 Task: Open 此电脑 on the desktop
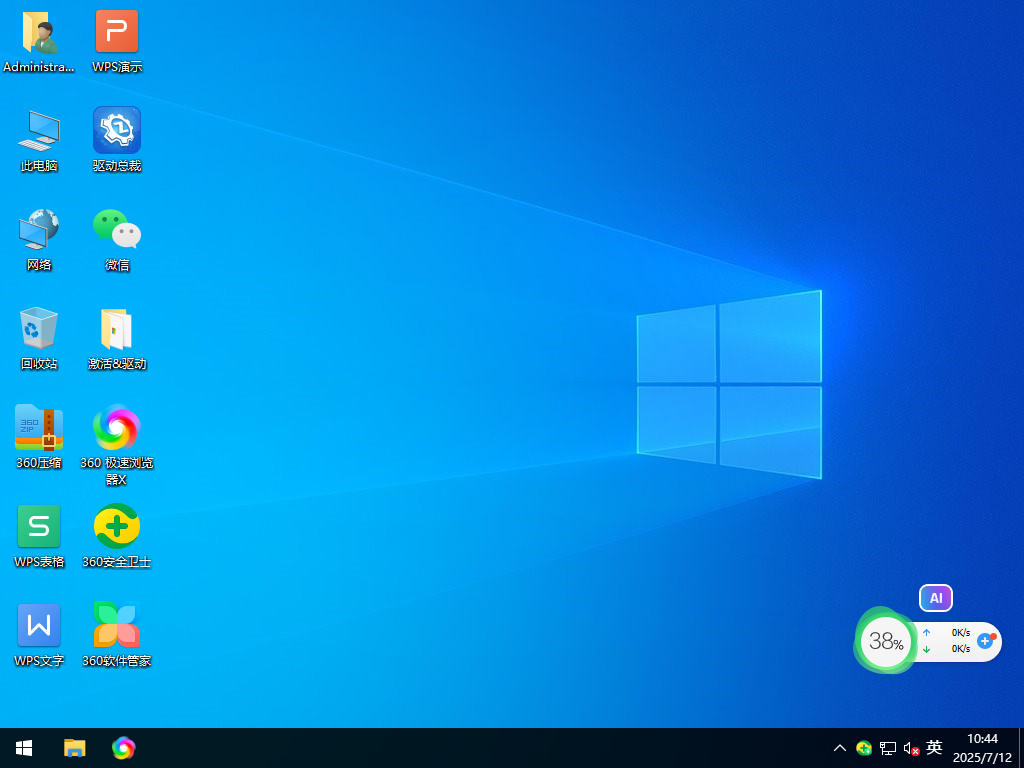tap(39, 139)
